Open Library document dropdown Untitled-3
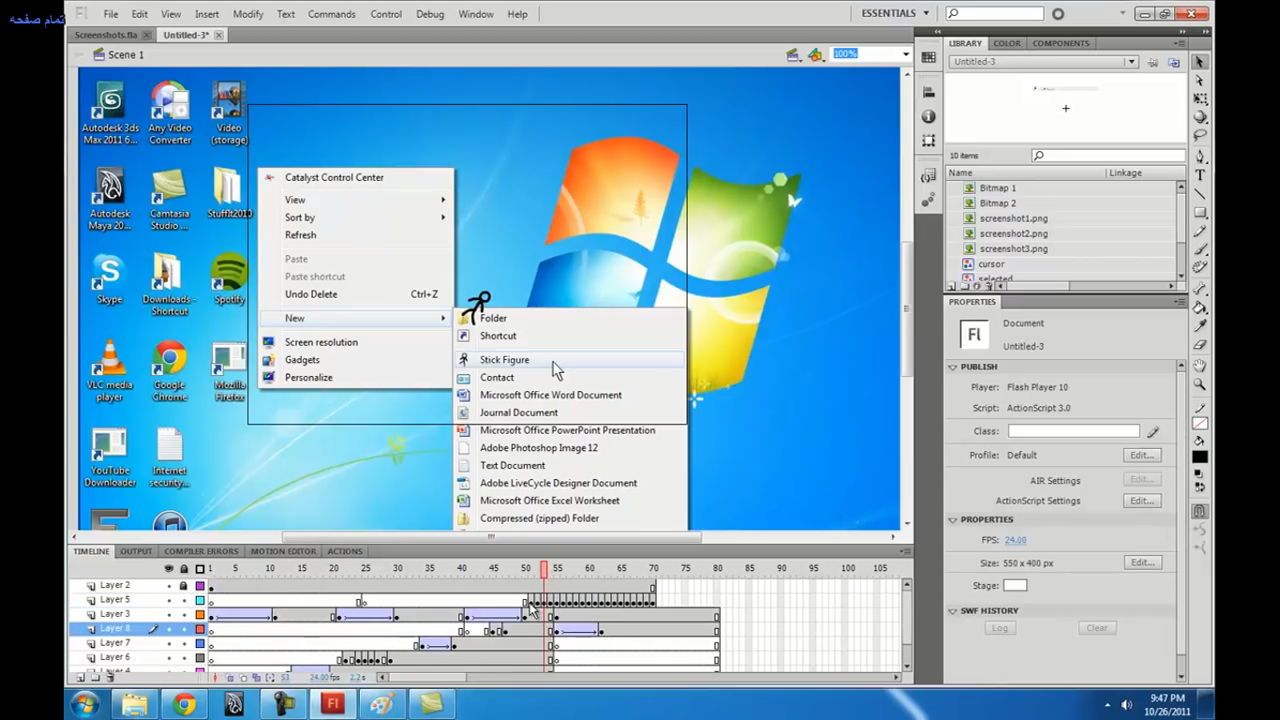 click(x=1044, y=62)
